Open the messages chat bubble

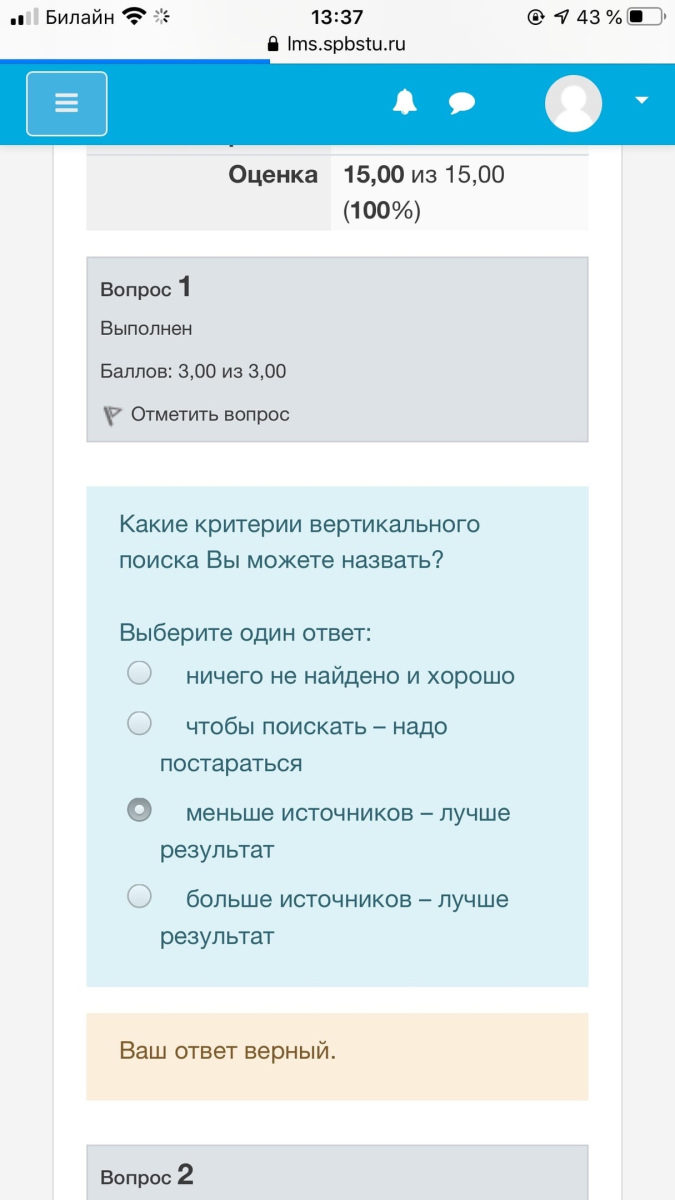pyautogui.click(x=461, y=104)
